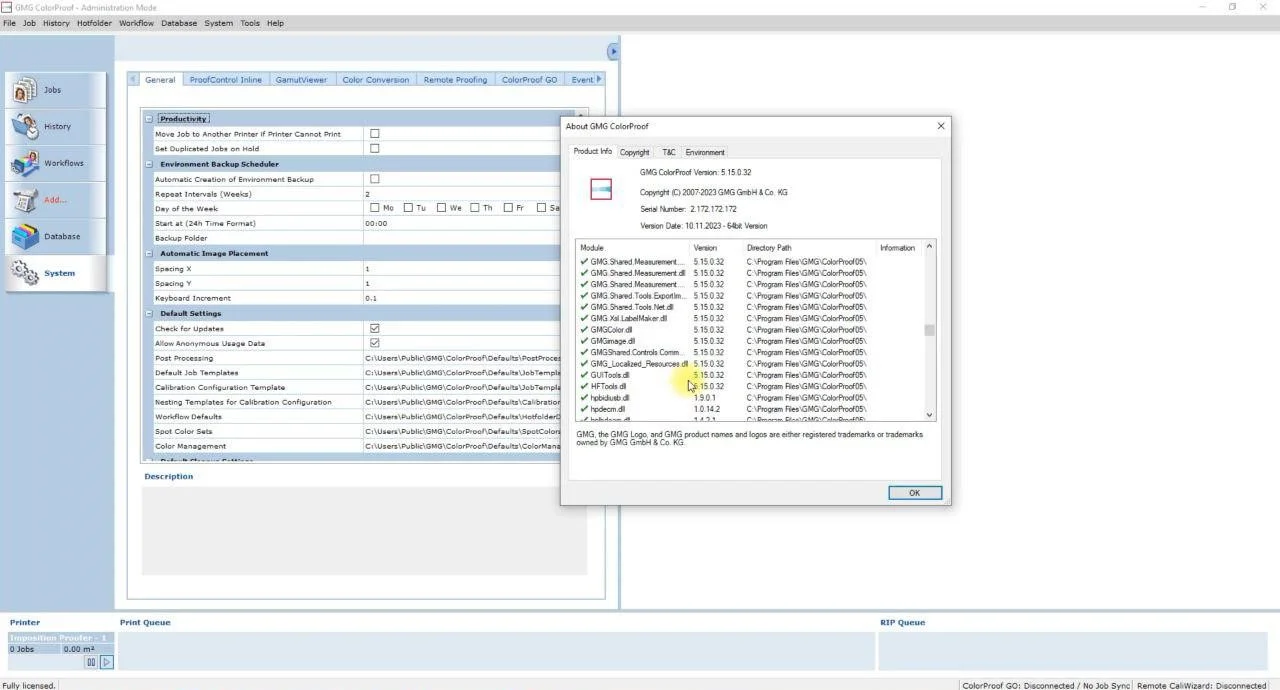Tick the Fr day checkbox
Image resolution: width=1280 pixels, height=690 pixels.
click(x=508, y=208)
